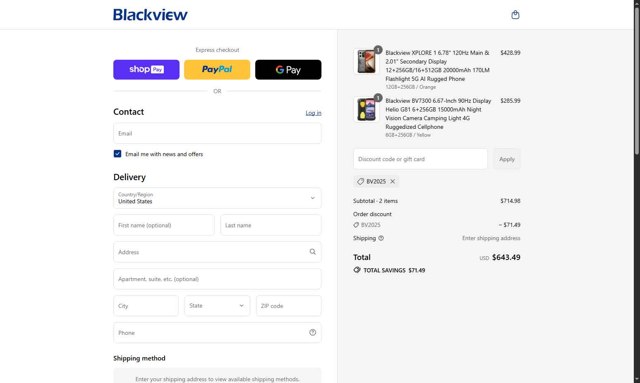Click the Blackview BV7300 product title
Image resolution: width=640 pixels, height=383 pixels.
click(x=438, y=114)
